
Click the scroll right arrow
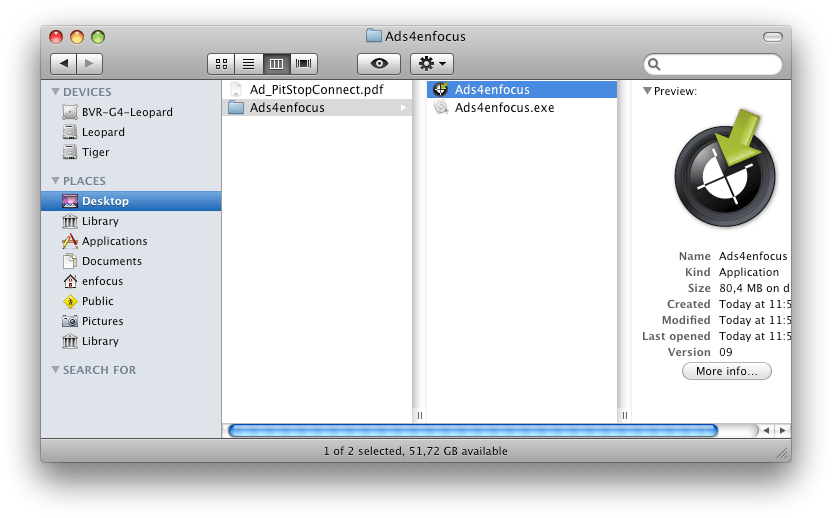pos(782,430)
